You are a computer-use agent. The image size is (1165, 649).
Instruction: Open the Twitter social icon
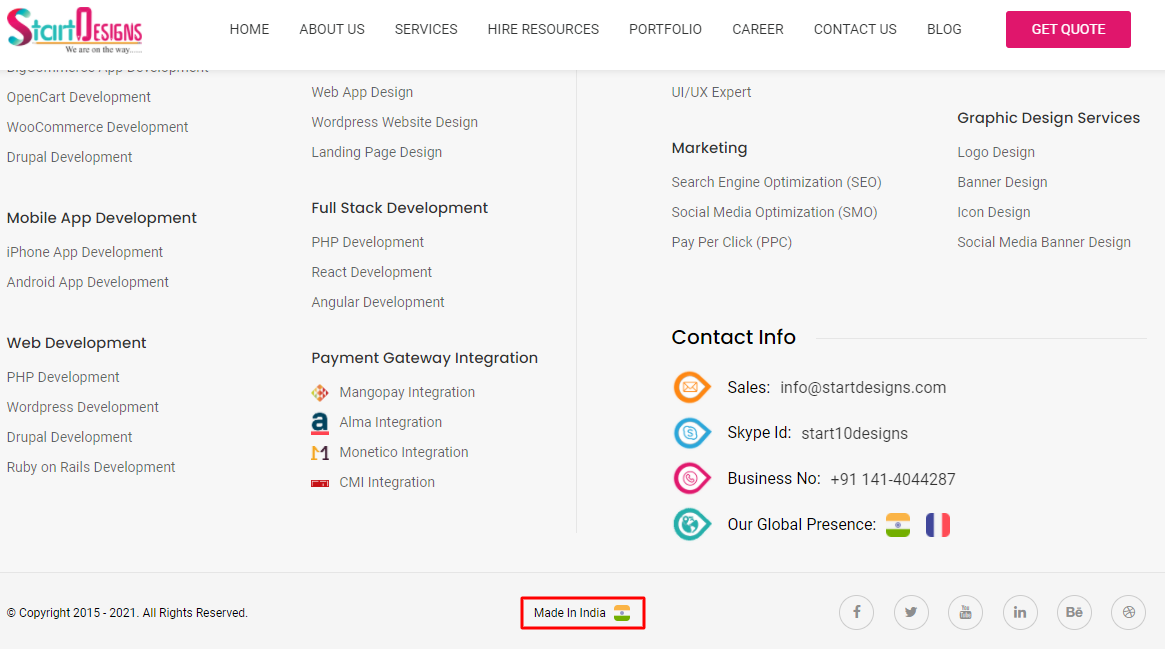911,612
